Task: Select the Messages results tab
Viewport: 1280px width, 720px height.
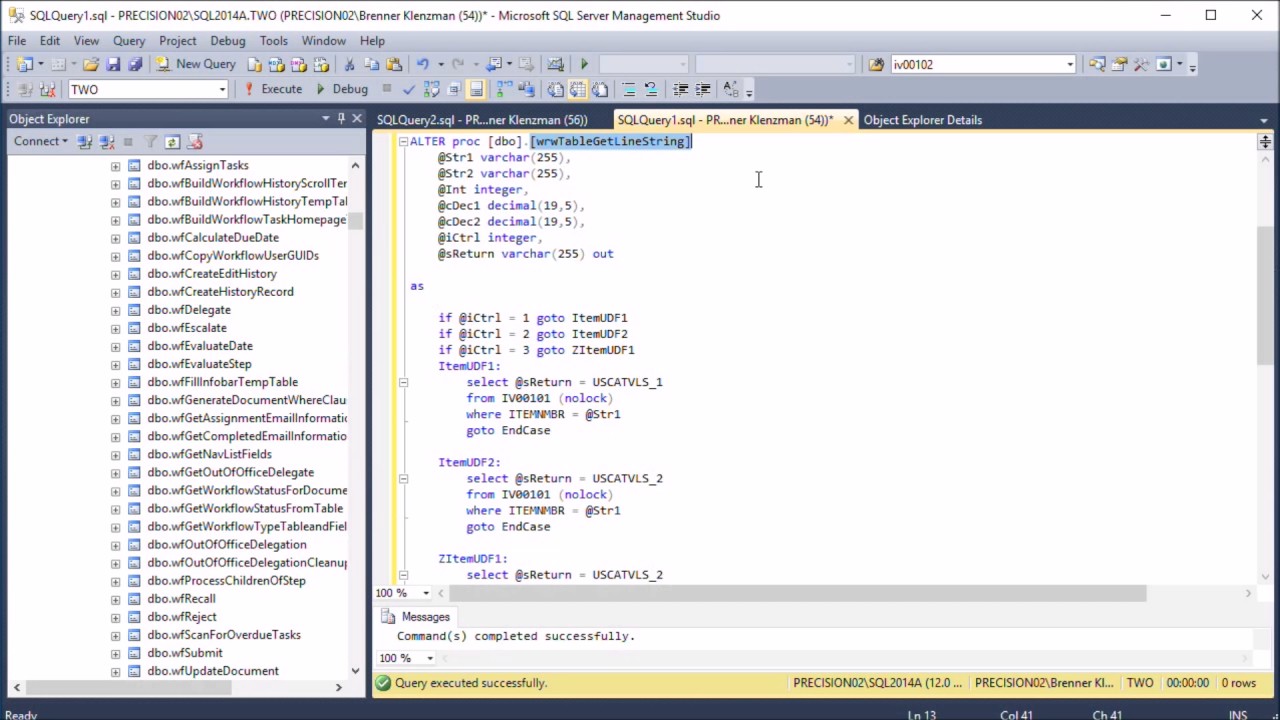Action: 416,617
